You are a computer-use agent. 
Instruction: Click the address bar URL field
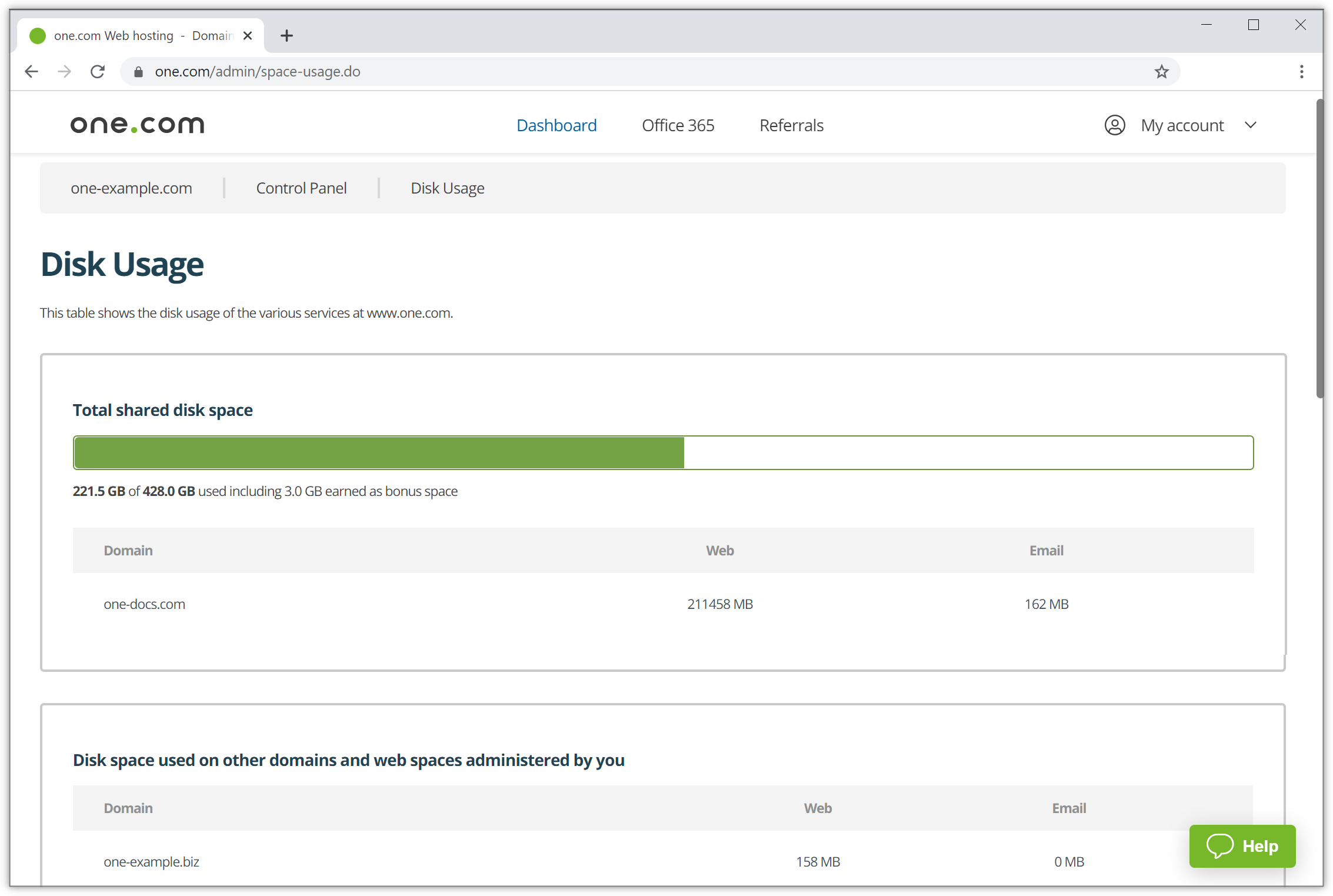click(650, 72)
